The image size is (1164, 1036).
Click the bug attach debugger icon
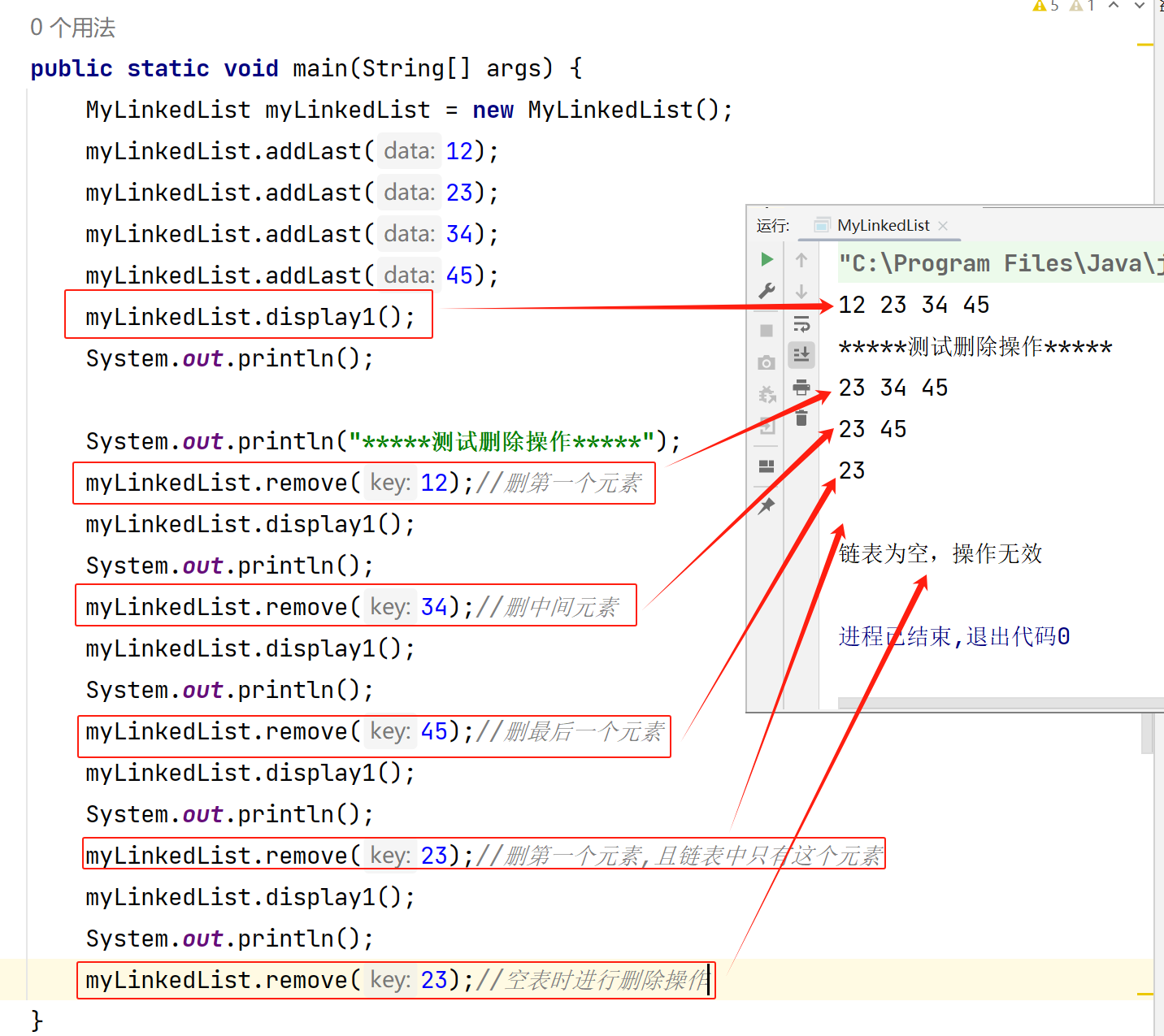tap(767, 394)
